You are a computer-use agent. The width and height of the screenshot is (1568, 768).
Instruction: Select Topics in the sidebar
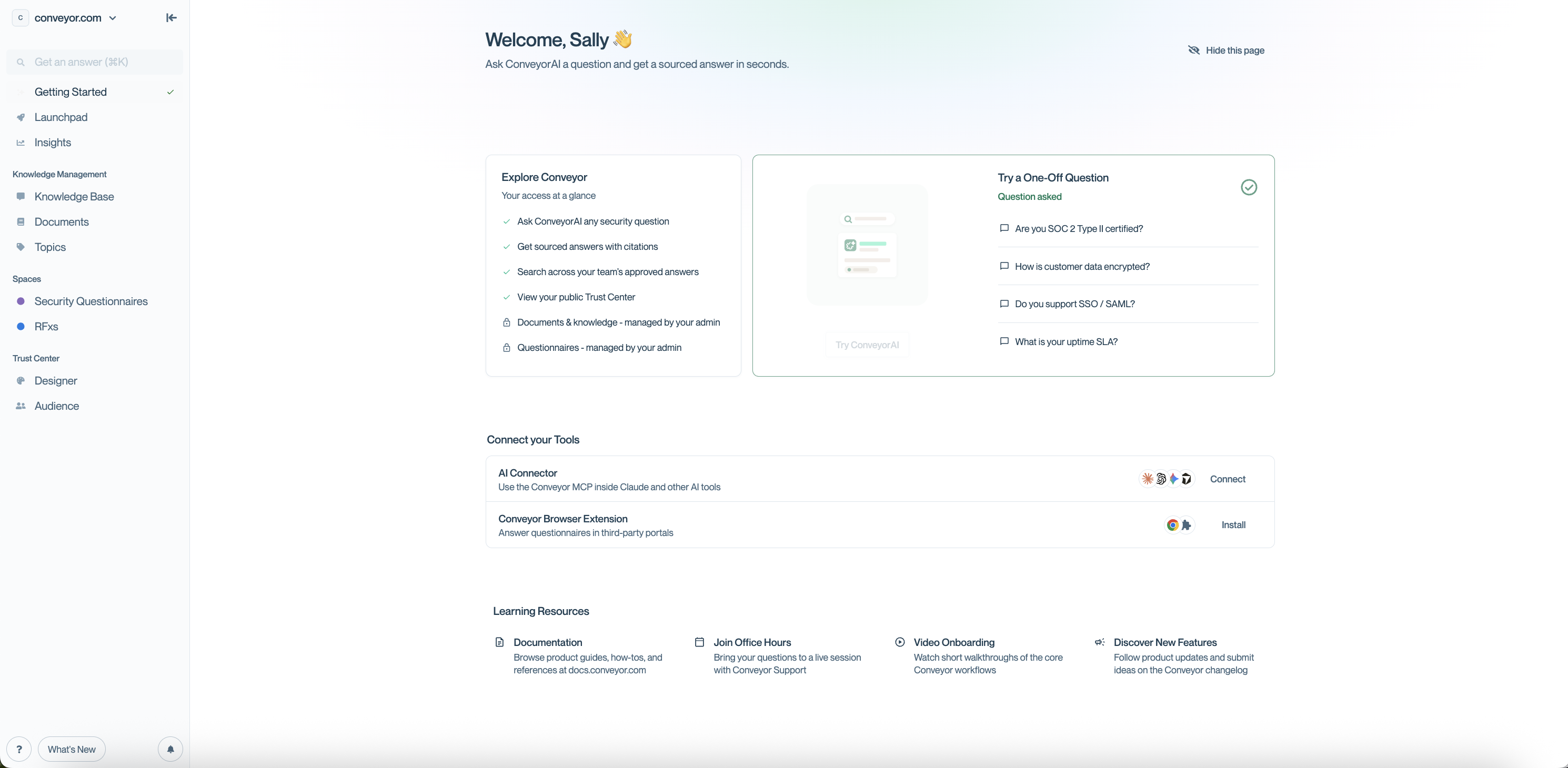pos(95,247)
